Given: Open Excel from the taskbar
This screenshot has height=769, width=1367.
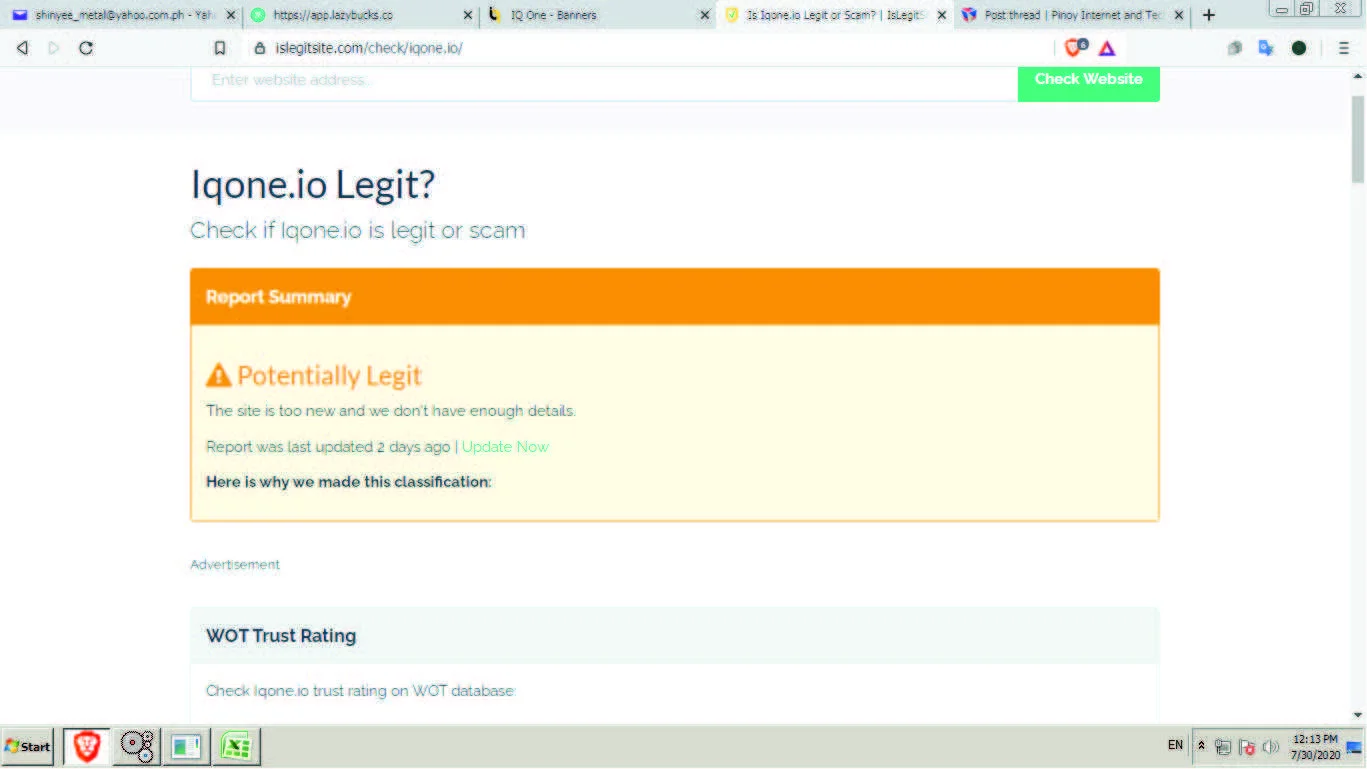Looking at the screenshot, I should pos(237,747).
